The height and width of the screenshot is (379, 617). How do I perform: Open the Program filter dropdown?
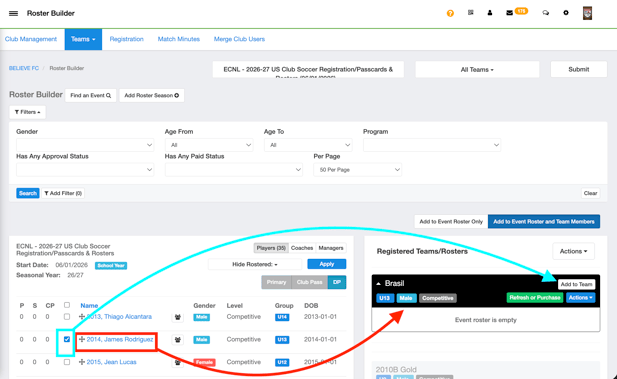(x=432, y=145)
